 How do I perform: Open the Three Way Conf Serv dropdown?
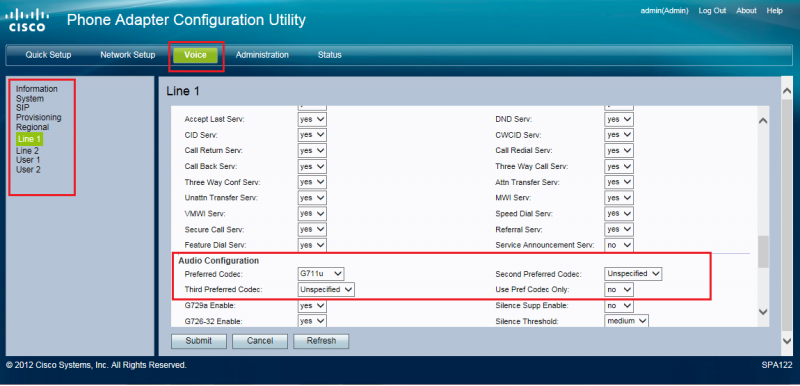click(312, 182)
